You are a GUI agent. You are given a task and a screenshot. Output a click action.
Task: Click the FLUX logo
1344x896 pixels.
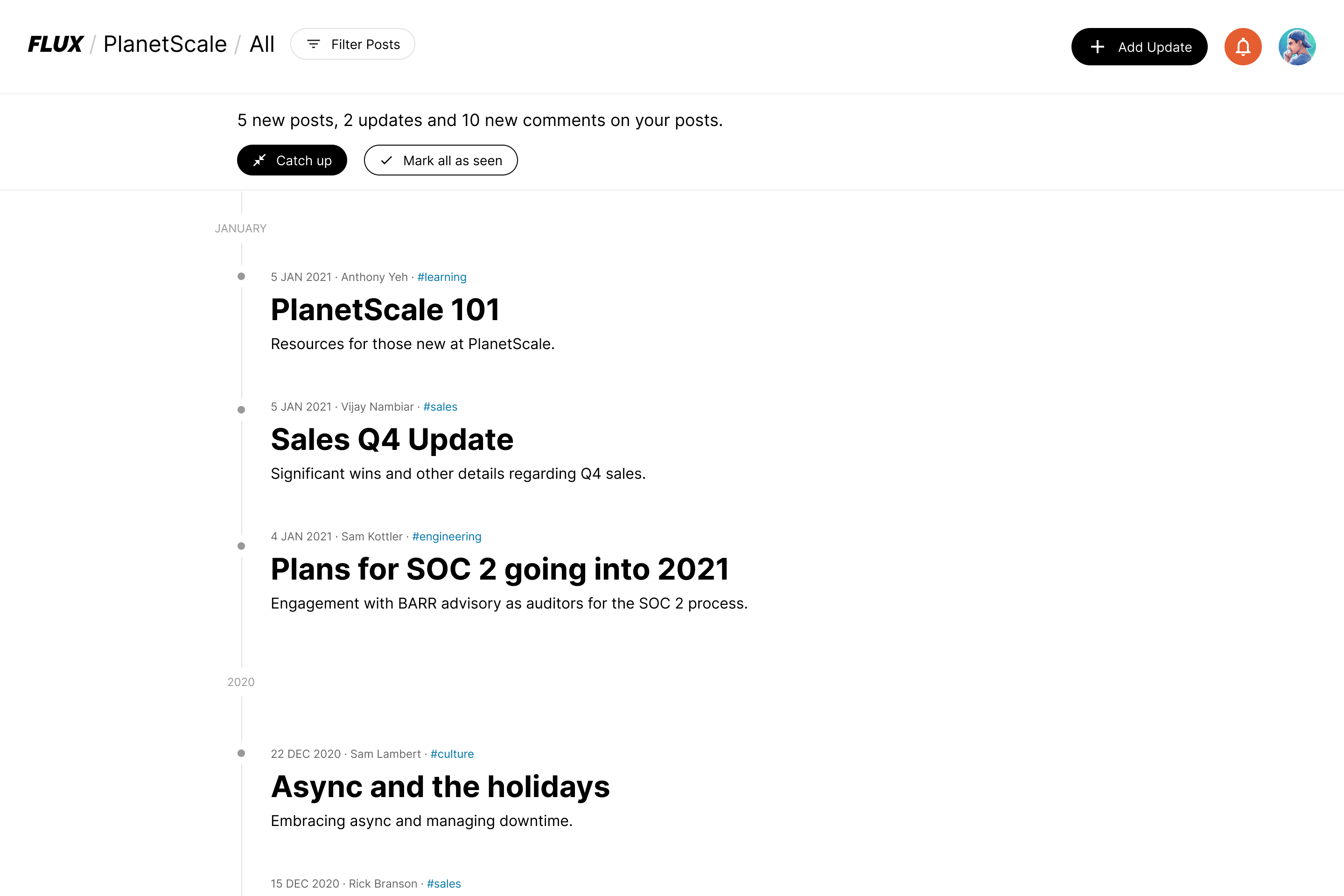tap(56, 44)
